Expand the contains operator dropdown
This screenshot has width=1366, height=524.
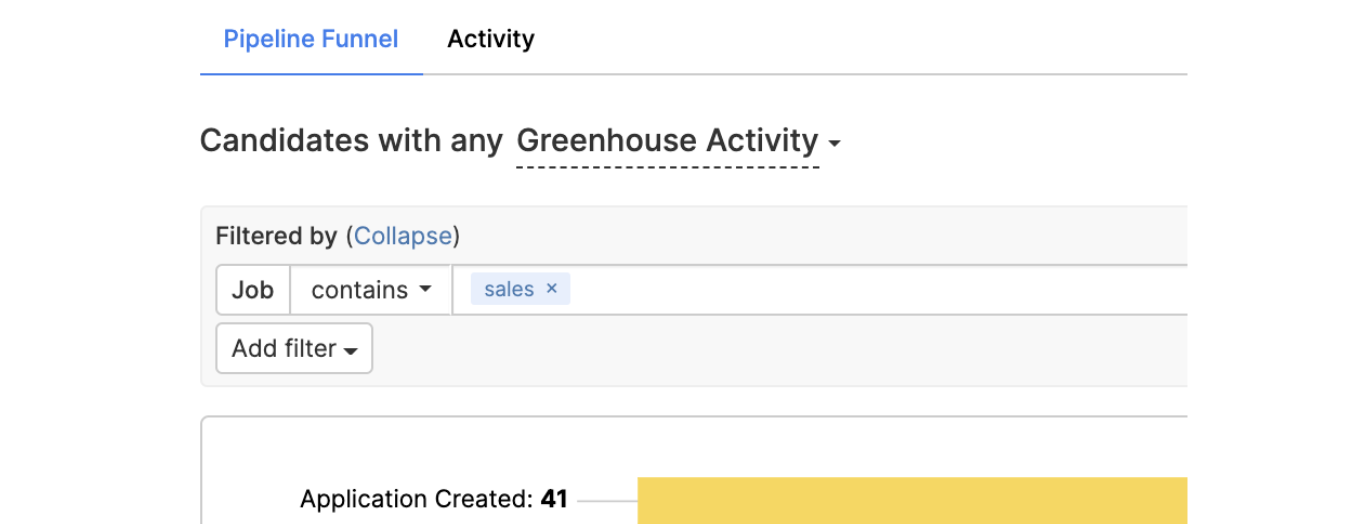(371, 290)
